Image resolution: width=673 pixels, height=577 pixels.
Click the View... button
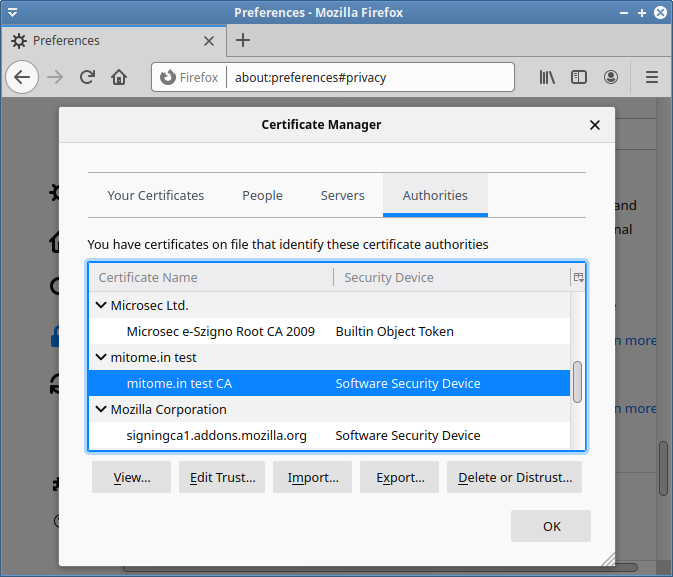click(131, 477)
